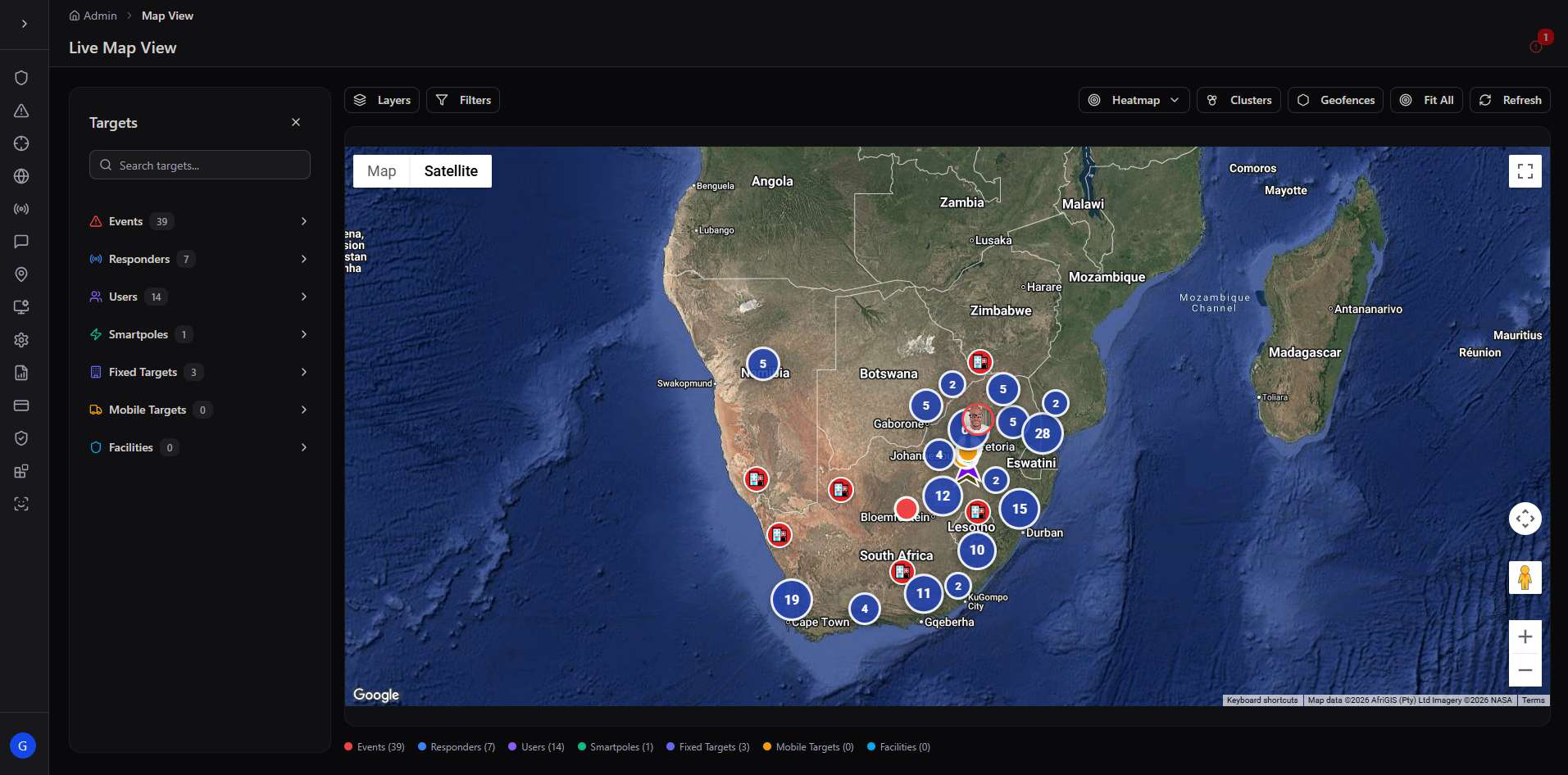Expand the Mobile Targets category
This screenshot has width=1568, height=775.
(x=200, y=410)
